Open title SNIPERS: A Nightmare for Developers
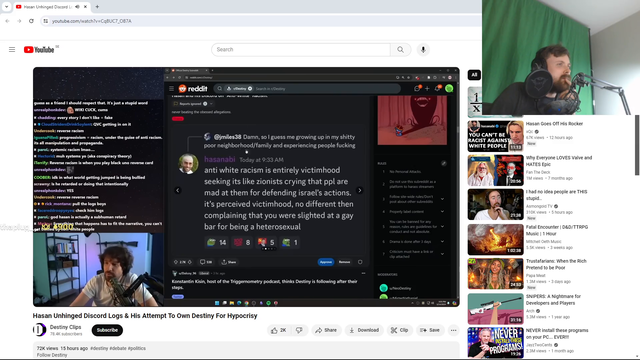Screen dimensions: 640x360 [x=553, y=300]
